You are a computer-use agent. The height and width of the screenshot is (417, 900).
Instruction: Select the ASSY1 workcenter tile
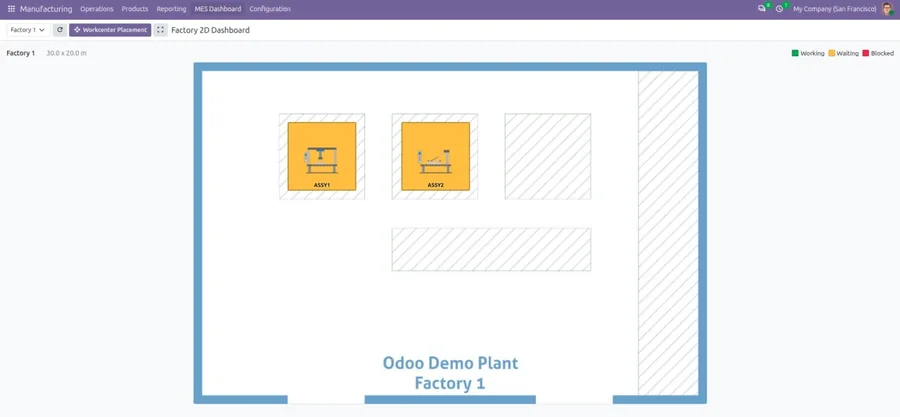321,156
